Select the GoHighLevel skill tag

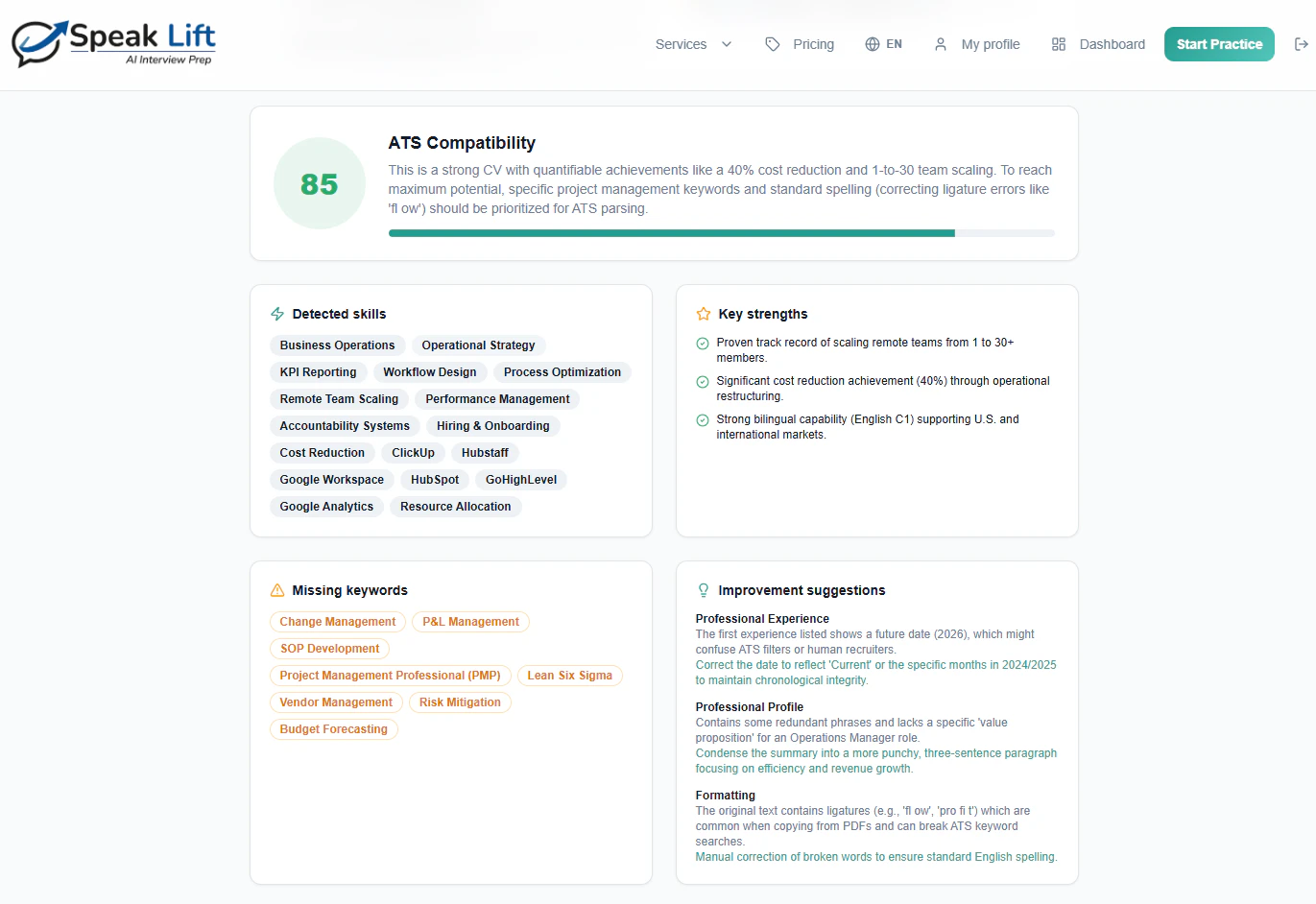pos(521,480)
